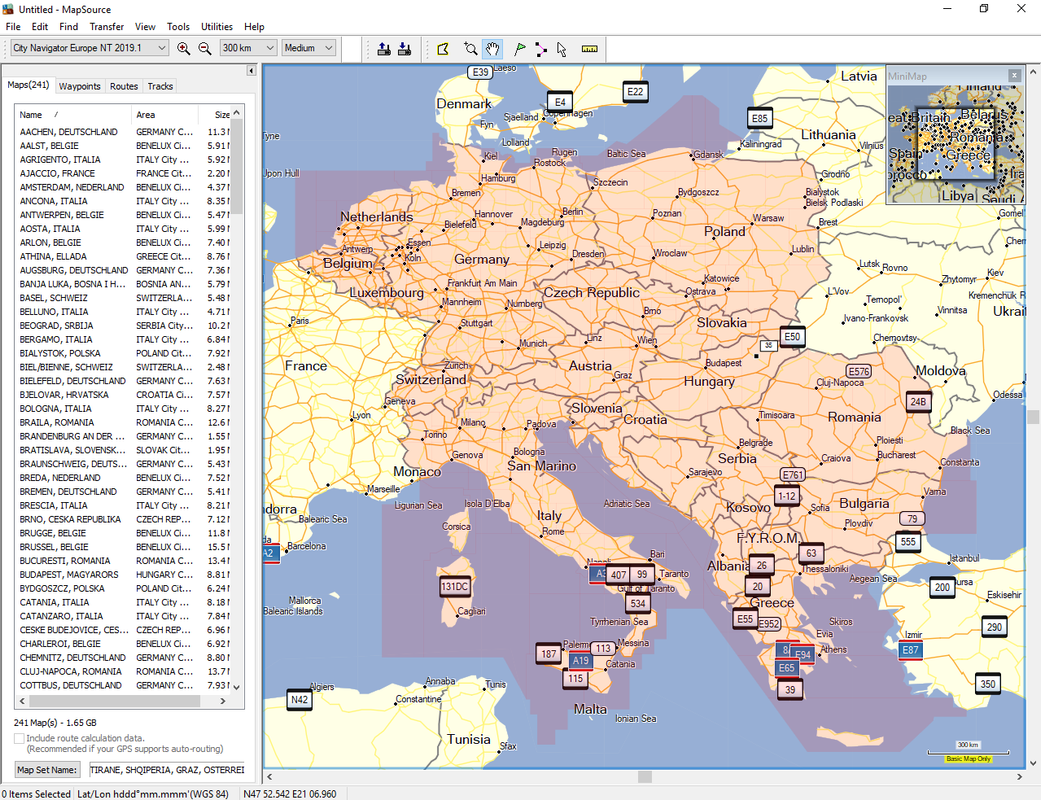Viewport: 1041px width, 800px height.
Task: Select BEOGRAD, SRBIJA map row
Action: (123, 326)
